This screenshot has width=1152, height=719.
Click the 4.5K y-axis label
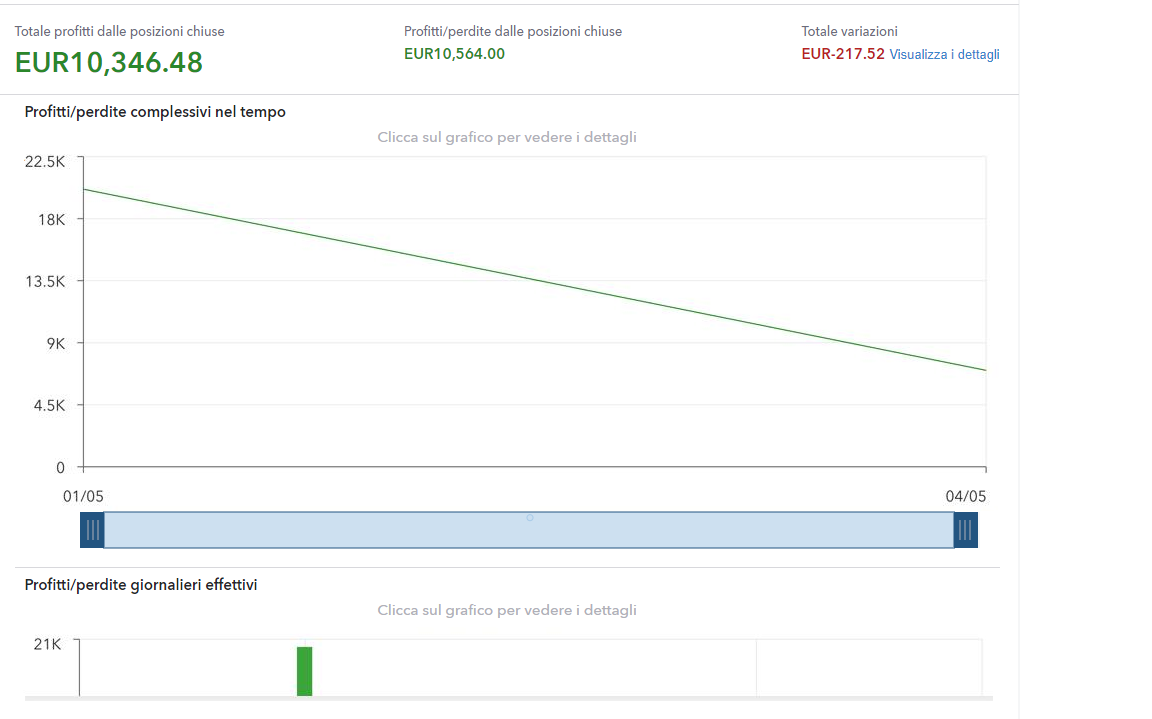[49, 405]
